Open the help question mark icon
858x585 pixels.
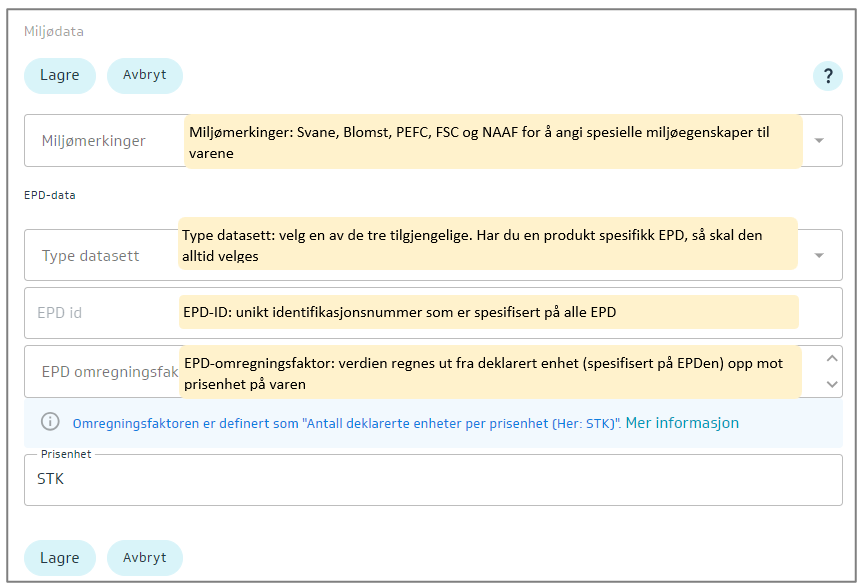(x=827, y=76)
